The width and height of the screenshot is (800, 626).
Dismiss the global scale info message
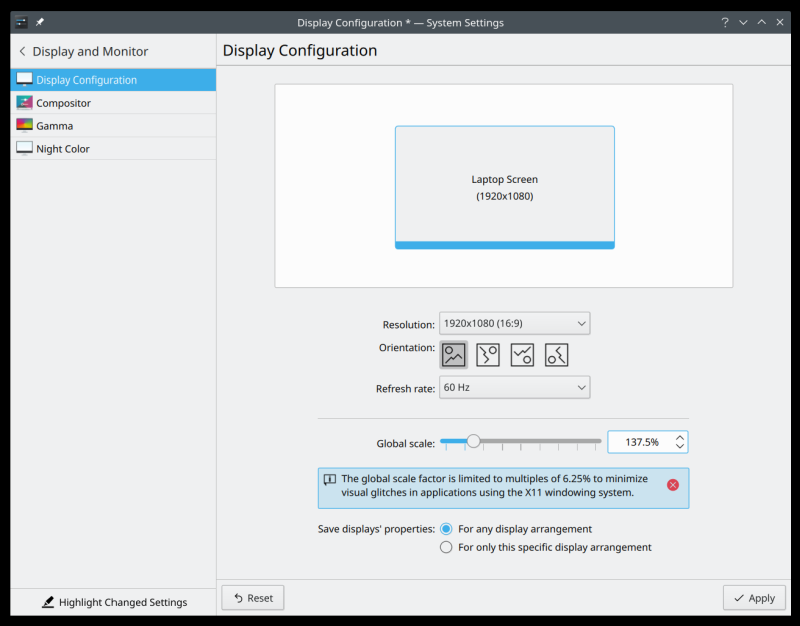[x=673, y=485]
